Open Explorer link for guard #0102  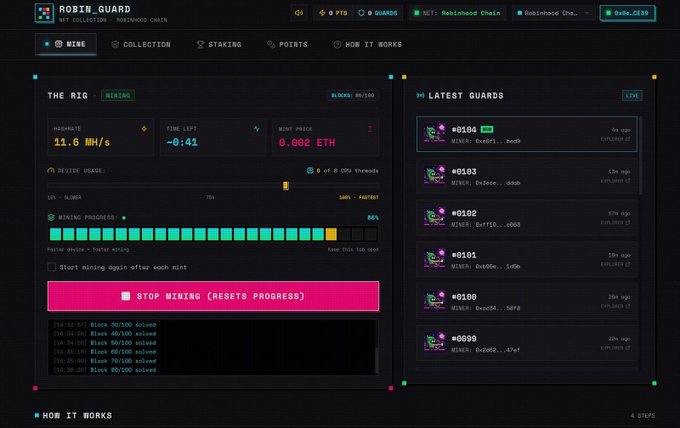(x=615, y=222)
